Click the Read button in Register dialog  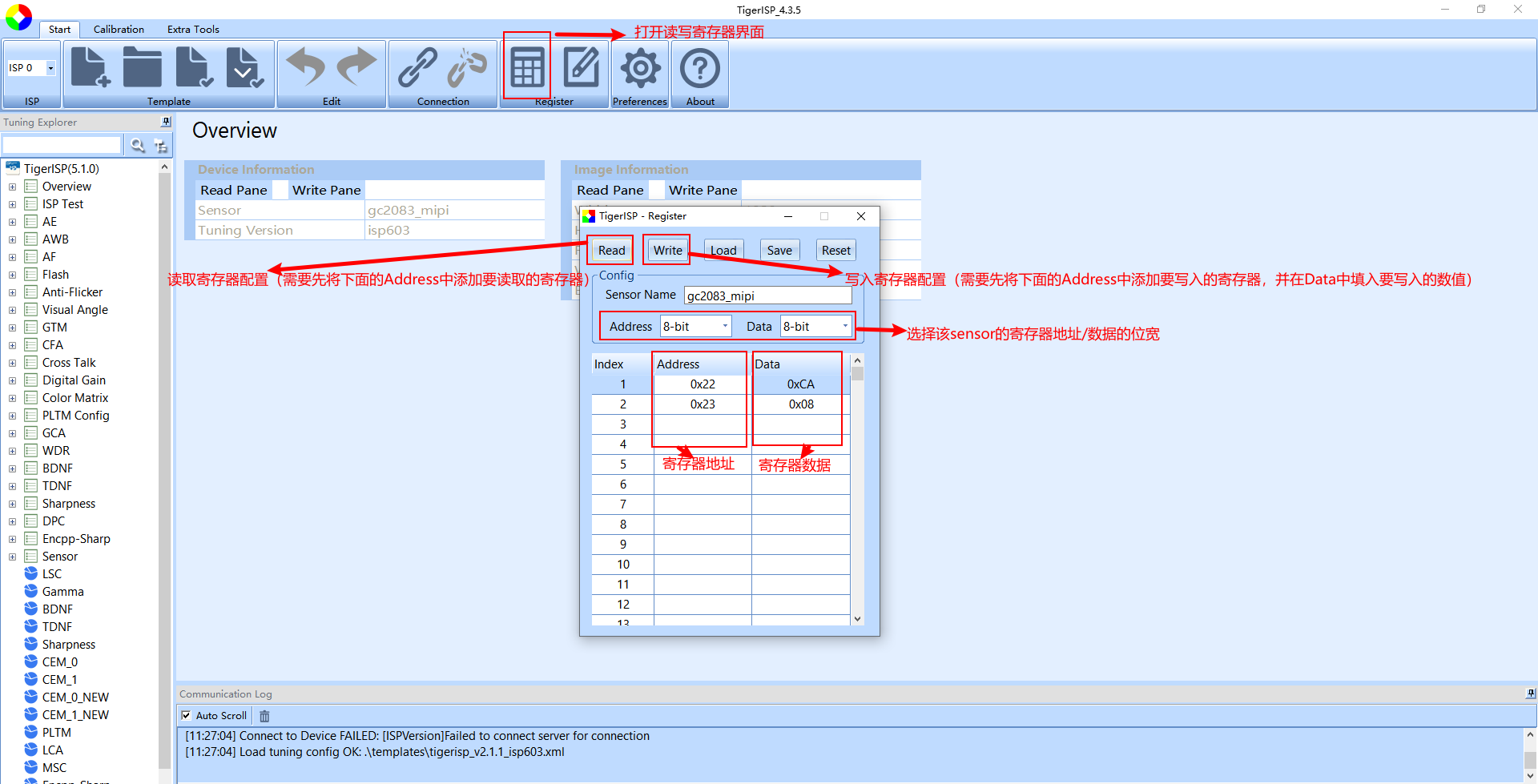[611, 251]
